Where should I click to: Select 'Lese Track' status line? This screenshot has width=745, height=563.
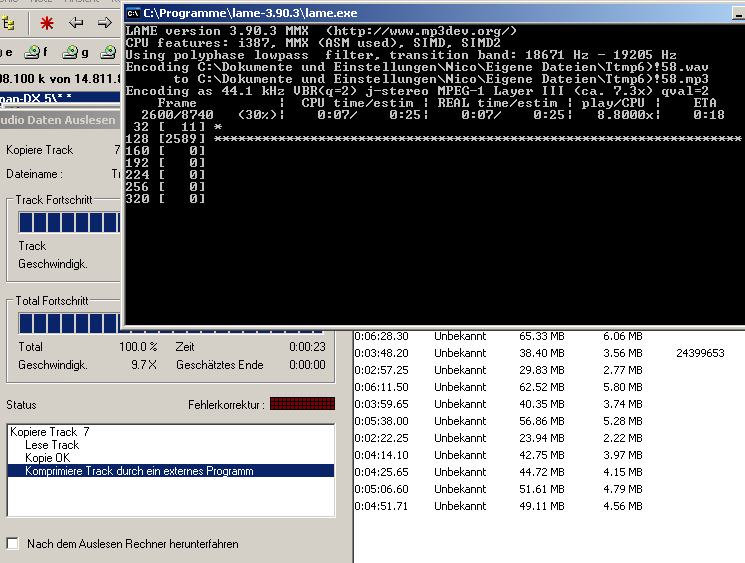[x=171, y=445]
